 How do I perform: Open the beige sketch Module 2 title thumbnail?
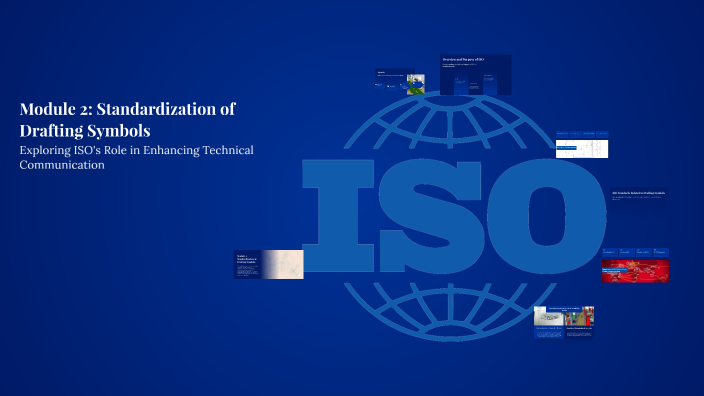point(268,264)
